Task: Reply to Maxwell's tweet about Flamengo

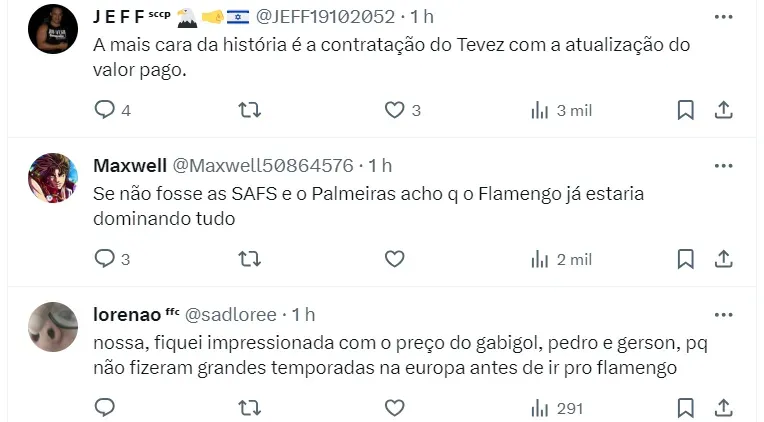Action: click(x=105, y=259)
